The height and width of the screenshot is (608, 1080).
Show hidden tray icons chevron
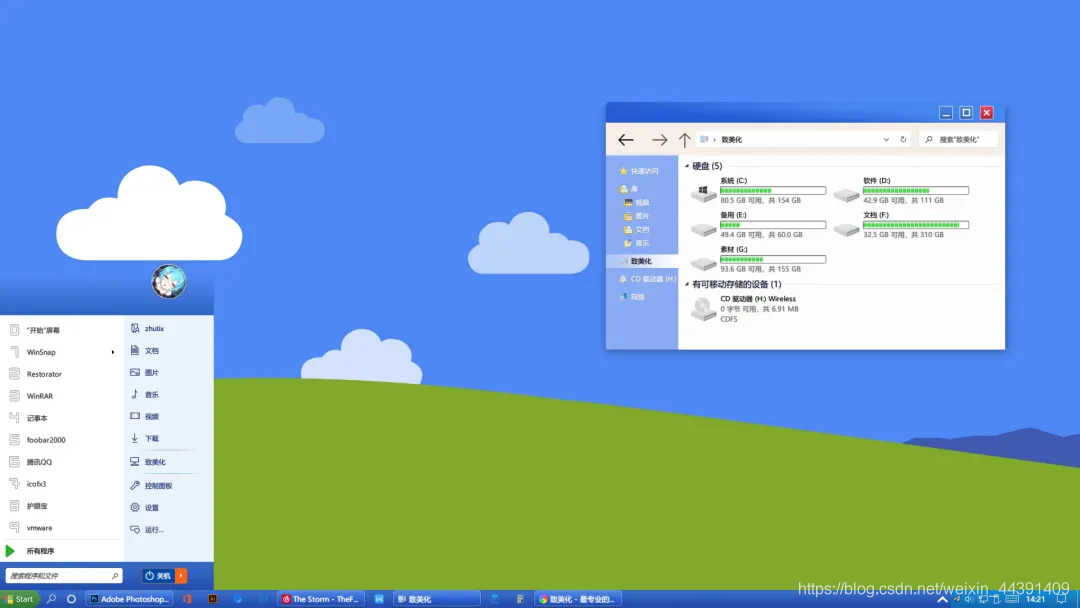point(942,599)
